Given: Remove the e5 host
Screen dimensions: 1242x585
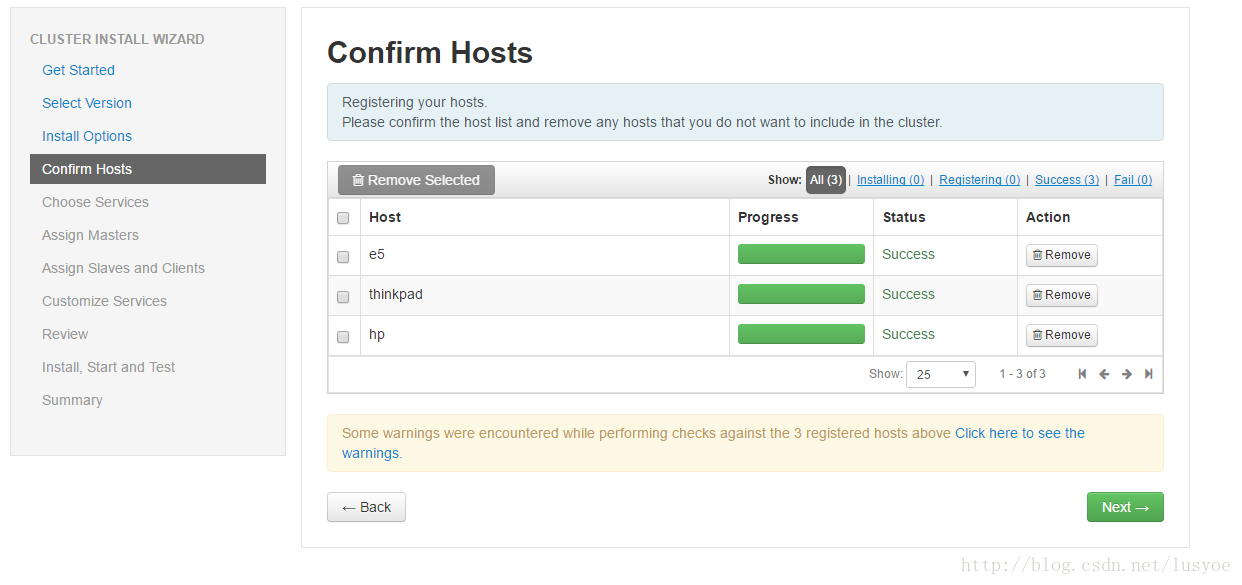Looking at the screenshot, I should (x=1061, y=255).
